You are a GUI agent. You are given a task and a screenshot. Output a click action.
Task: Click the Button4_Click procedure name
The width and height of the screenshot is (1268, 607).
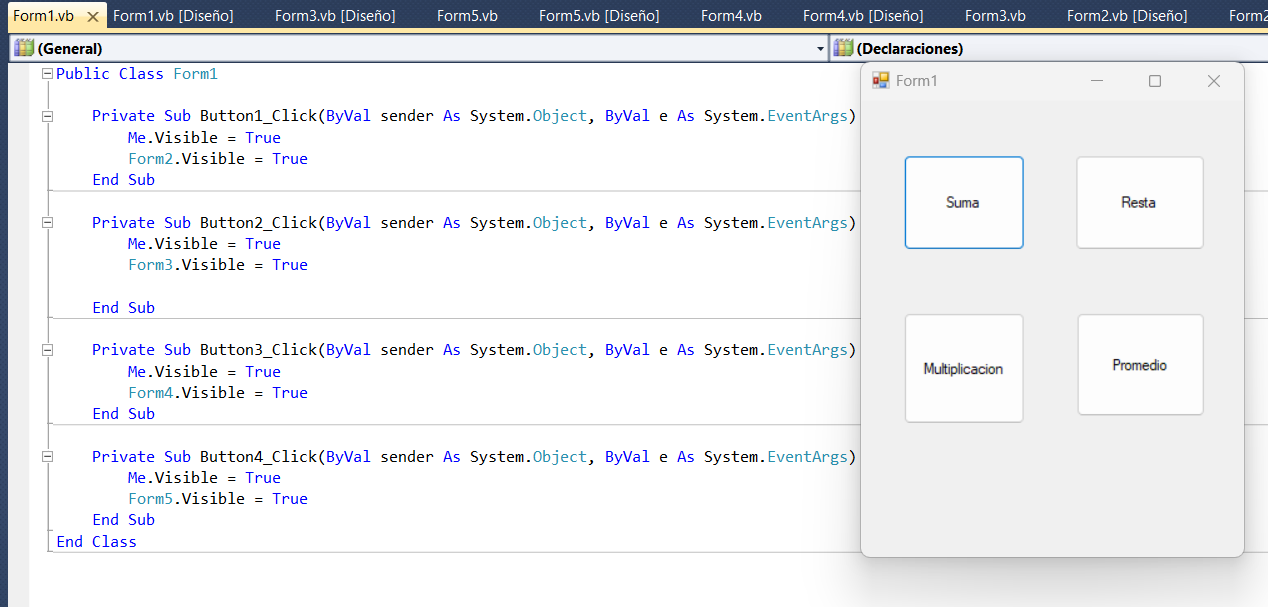click(x=258, y=457)
